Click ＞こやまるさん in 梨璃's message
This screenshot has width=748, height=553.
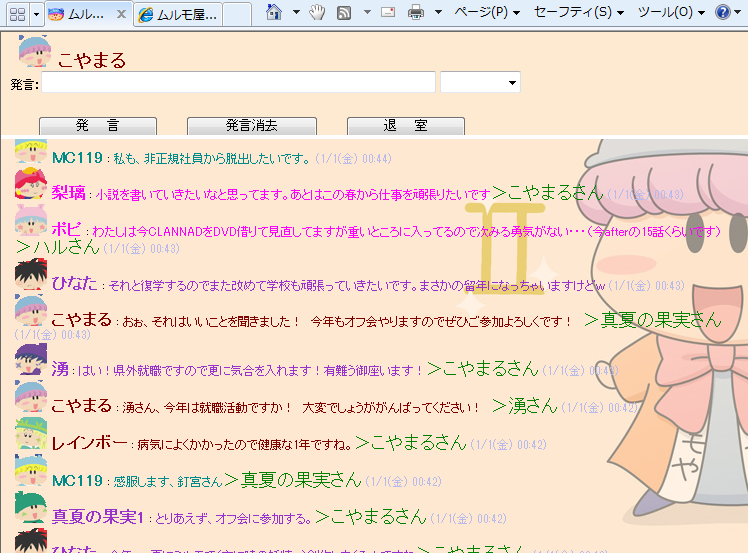click(x=548, y=193)
